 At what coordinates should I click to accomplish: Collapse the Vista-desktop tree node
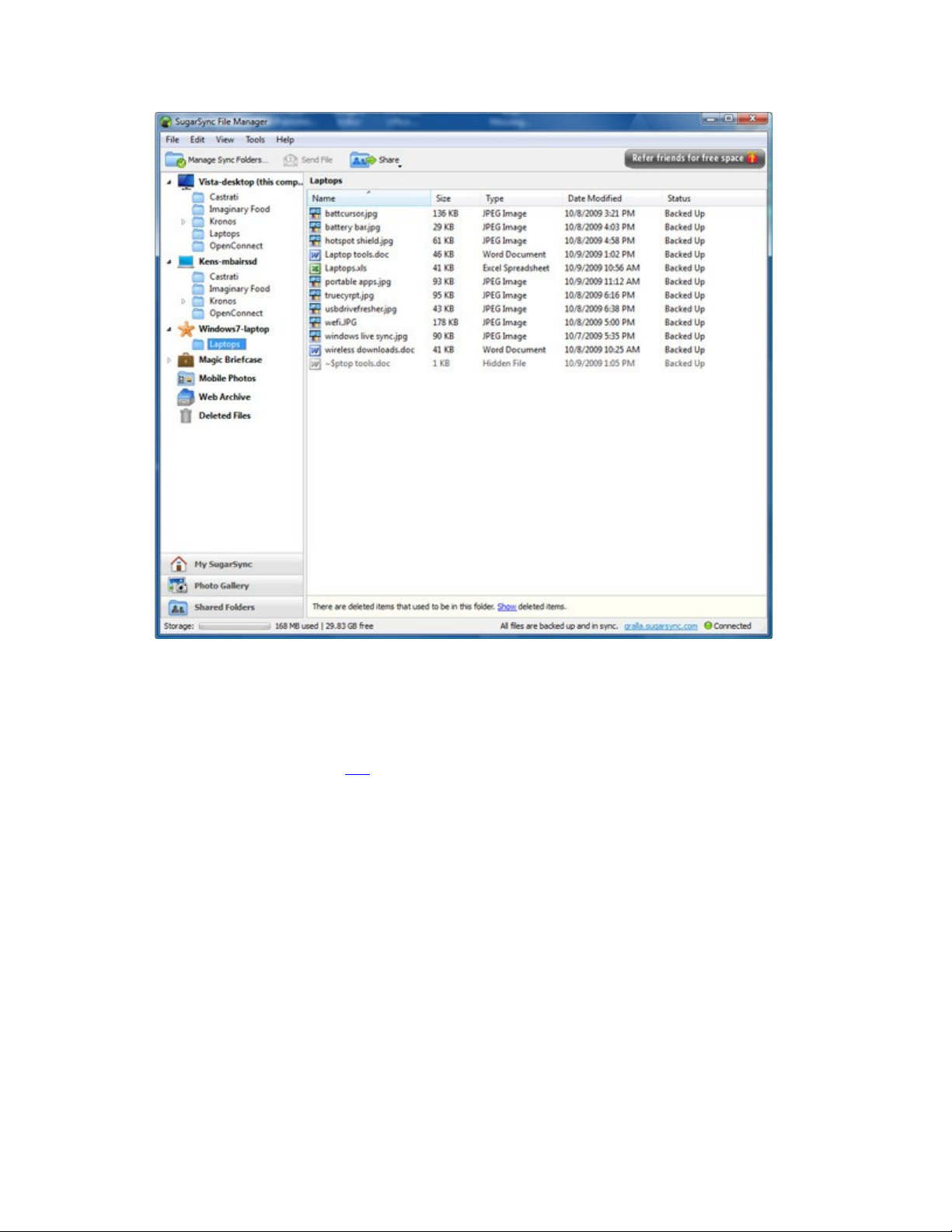tap(169, 183)
